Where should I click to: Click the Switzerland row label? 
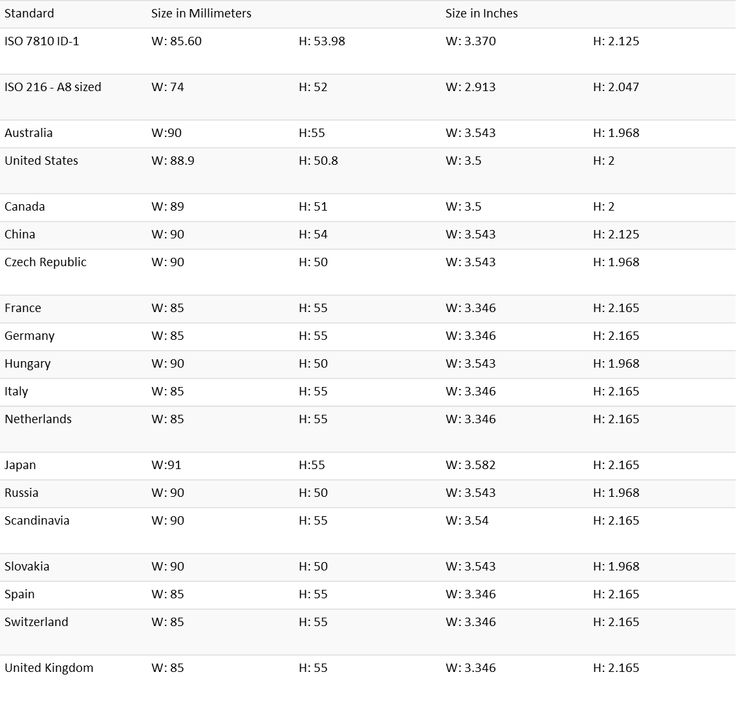click(36, 622)
